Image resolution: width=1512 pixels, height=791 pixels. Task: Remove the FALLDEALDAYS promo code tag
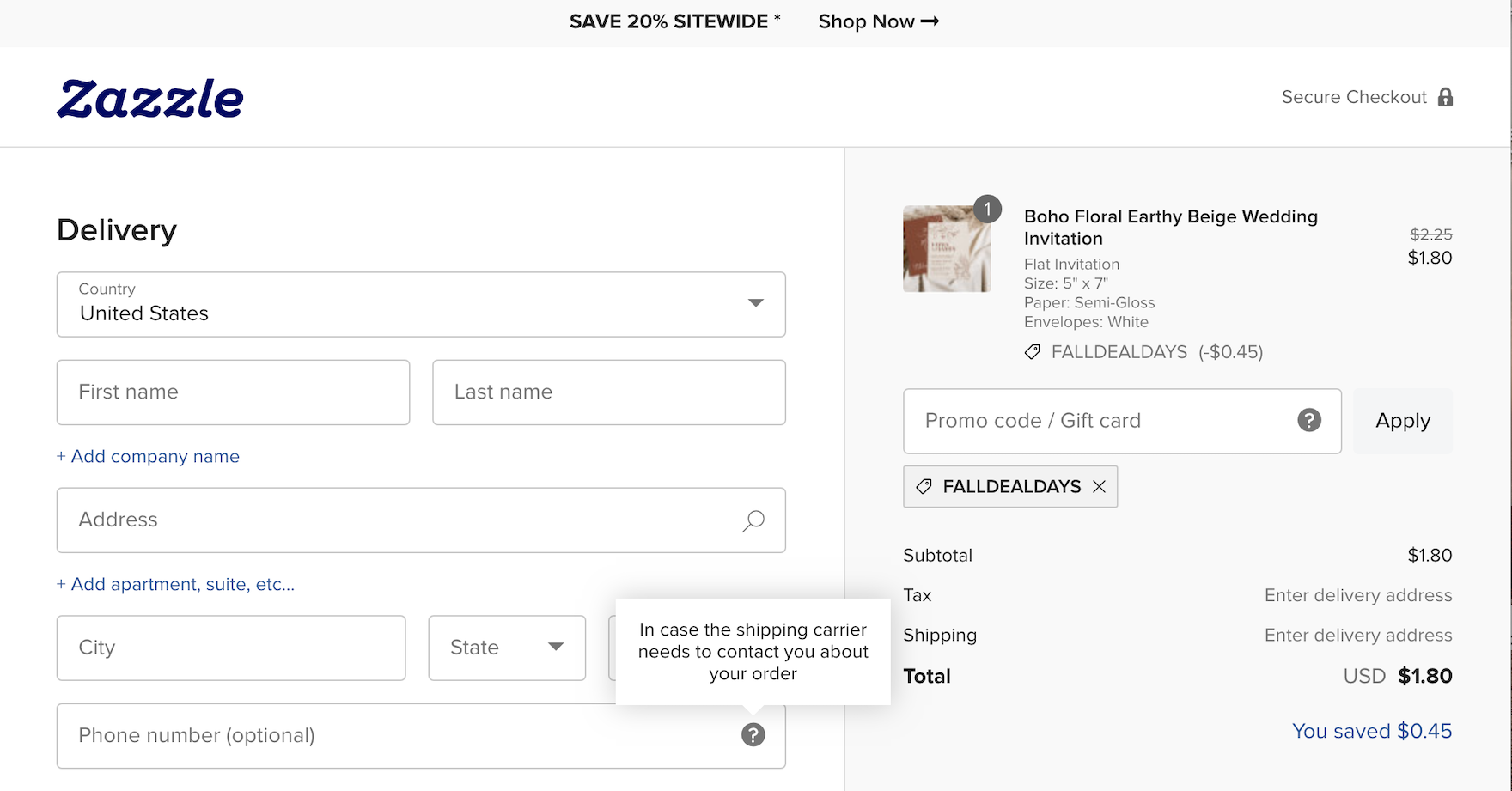[x=1099, y=487]
